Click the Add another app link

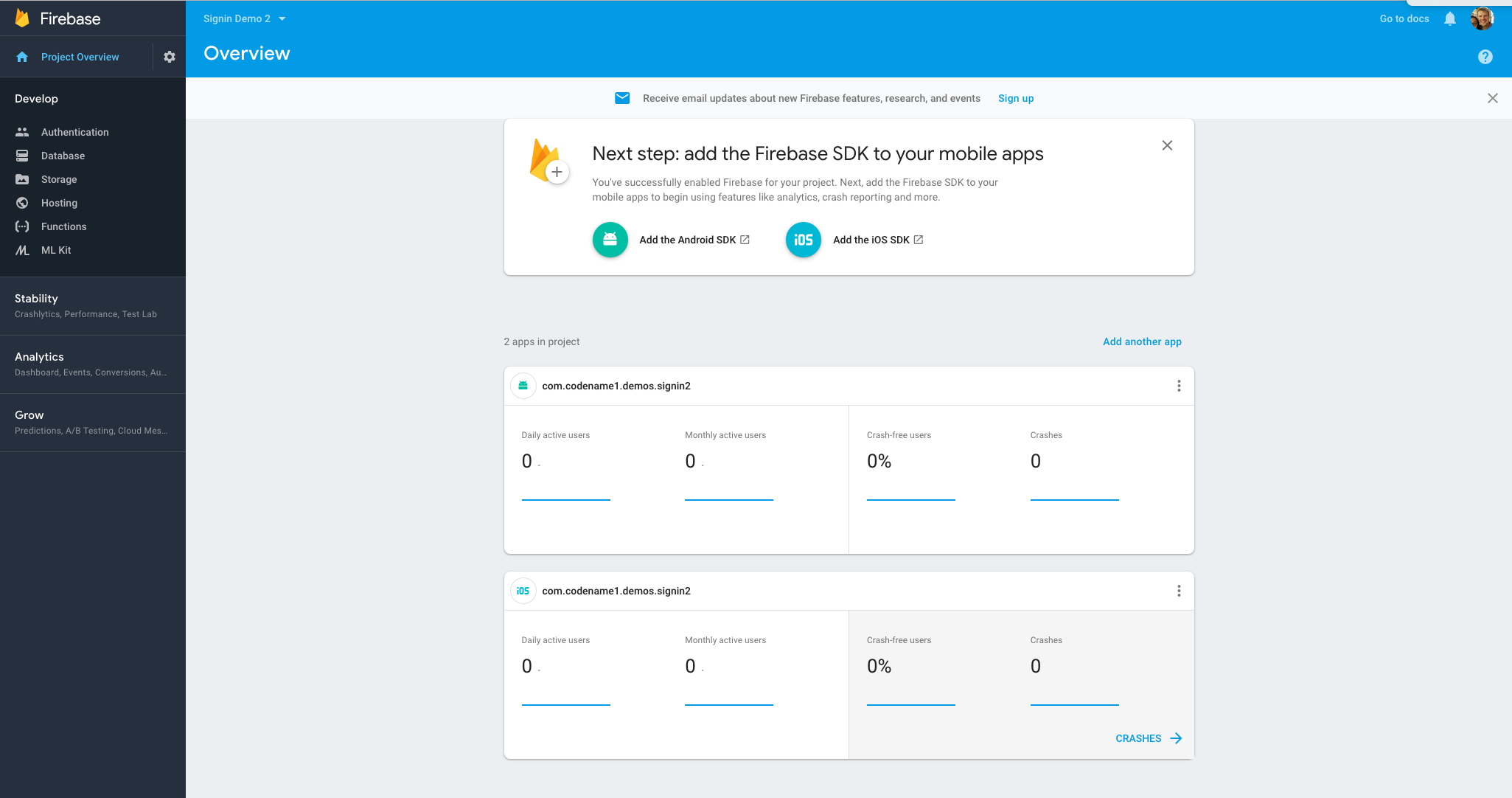click(1142, 341)
